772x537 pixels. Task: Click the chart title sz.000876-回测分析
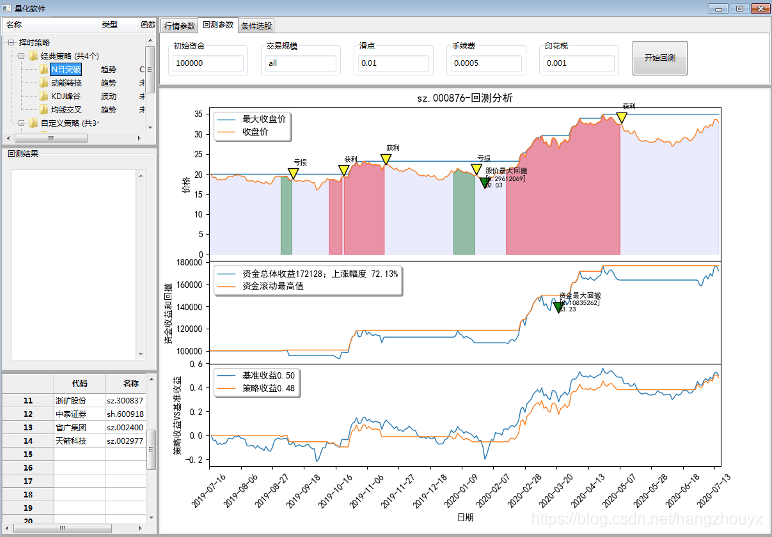pos(465,98)
